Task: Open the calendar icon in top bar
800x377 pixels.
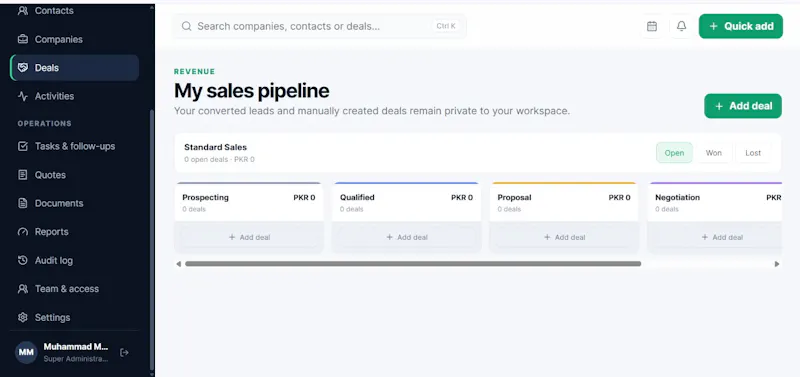Action: (652, 26)
